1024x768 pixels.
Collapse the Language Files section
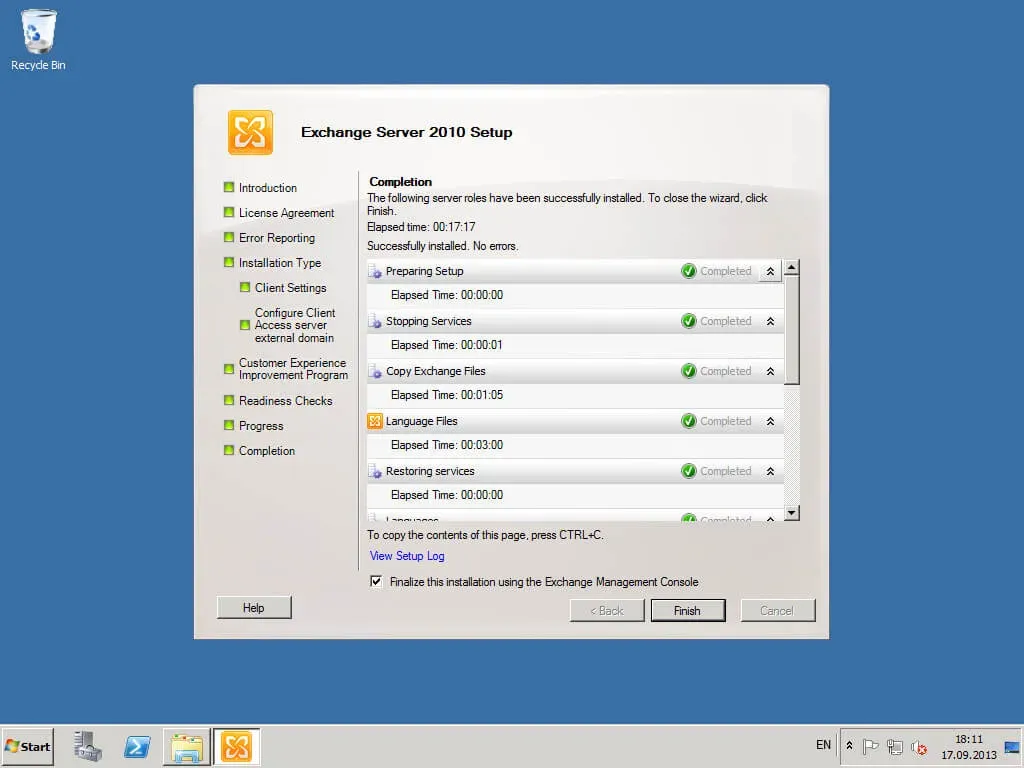coord(771,421)
